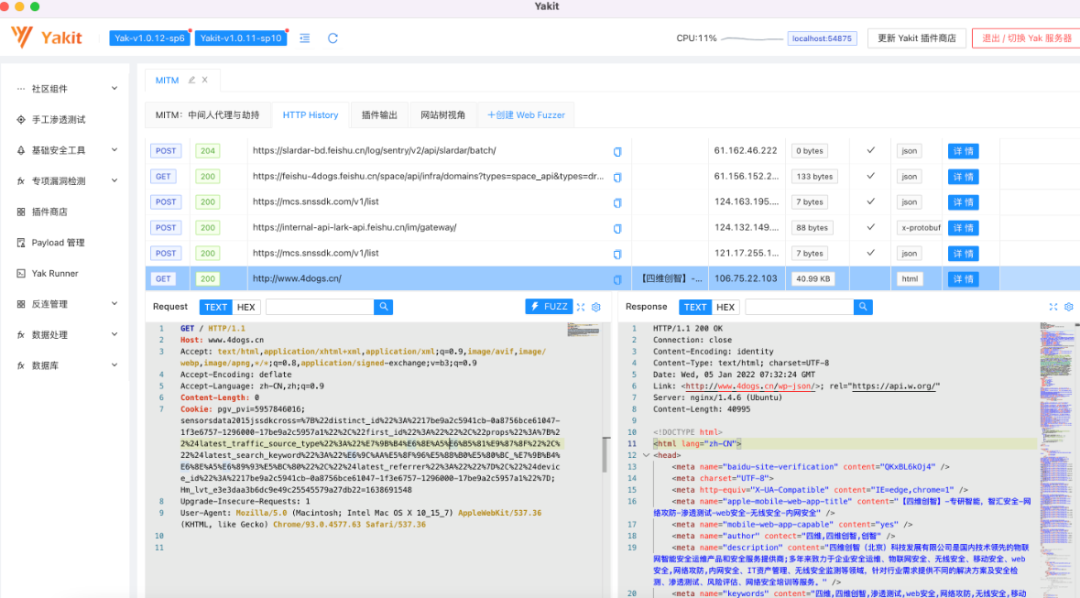The width and height of the screenshot is (1080, 598).
Task: Click Yak-v1.0.12-sp6 version button
Action: tap(149, 38)
